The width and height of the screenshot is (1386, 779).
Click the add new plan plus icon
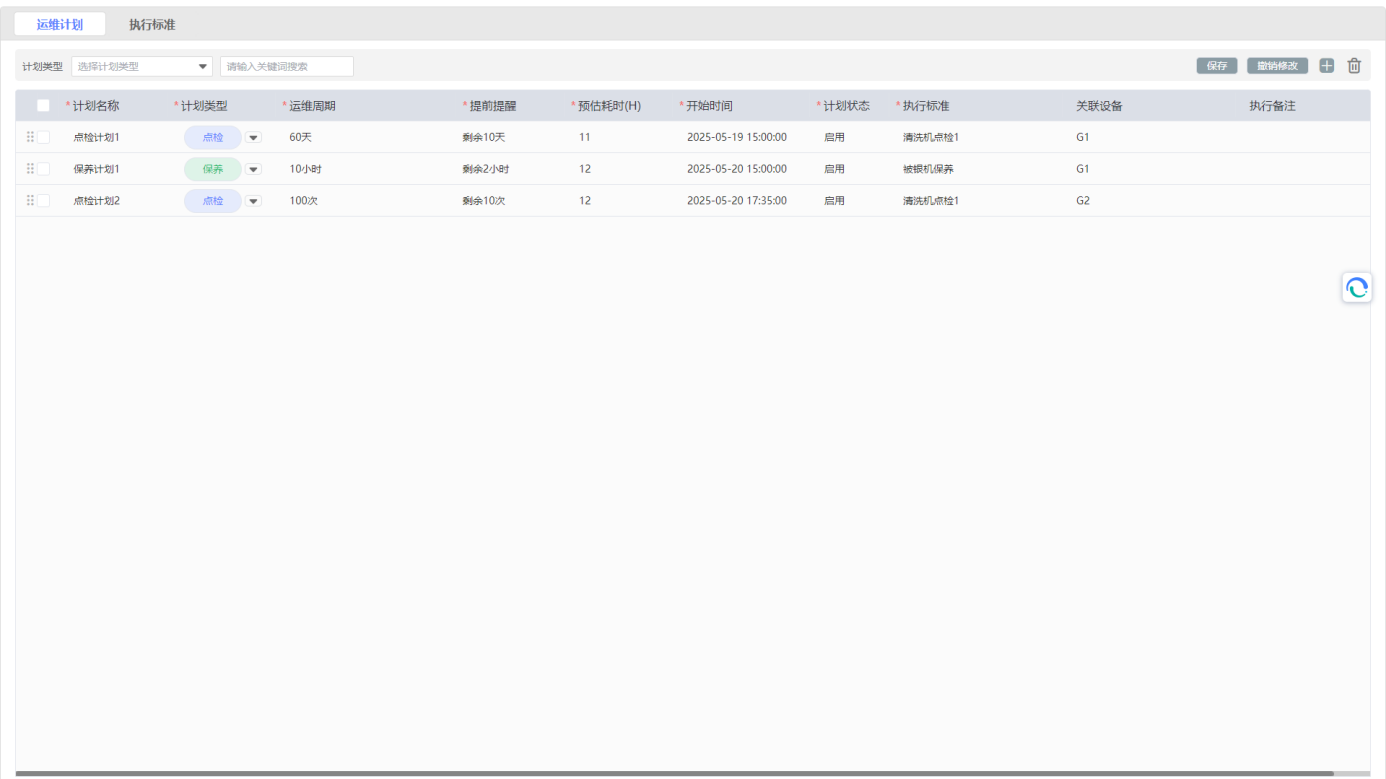(x=1327, y=66)
